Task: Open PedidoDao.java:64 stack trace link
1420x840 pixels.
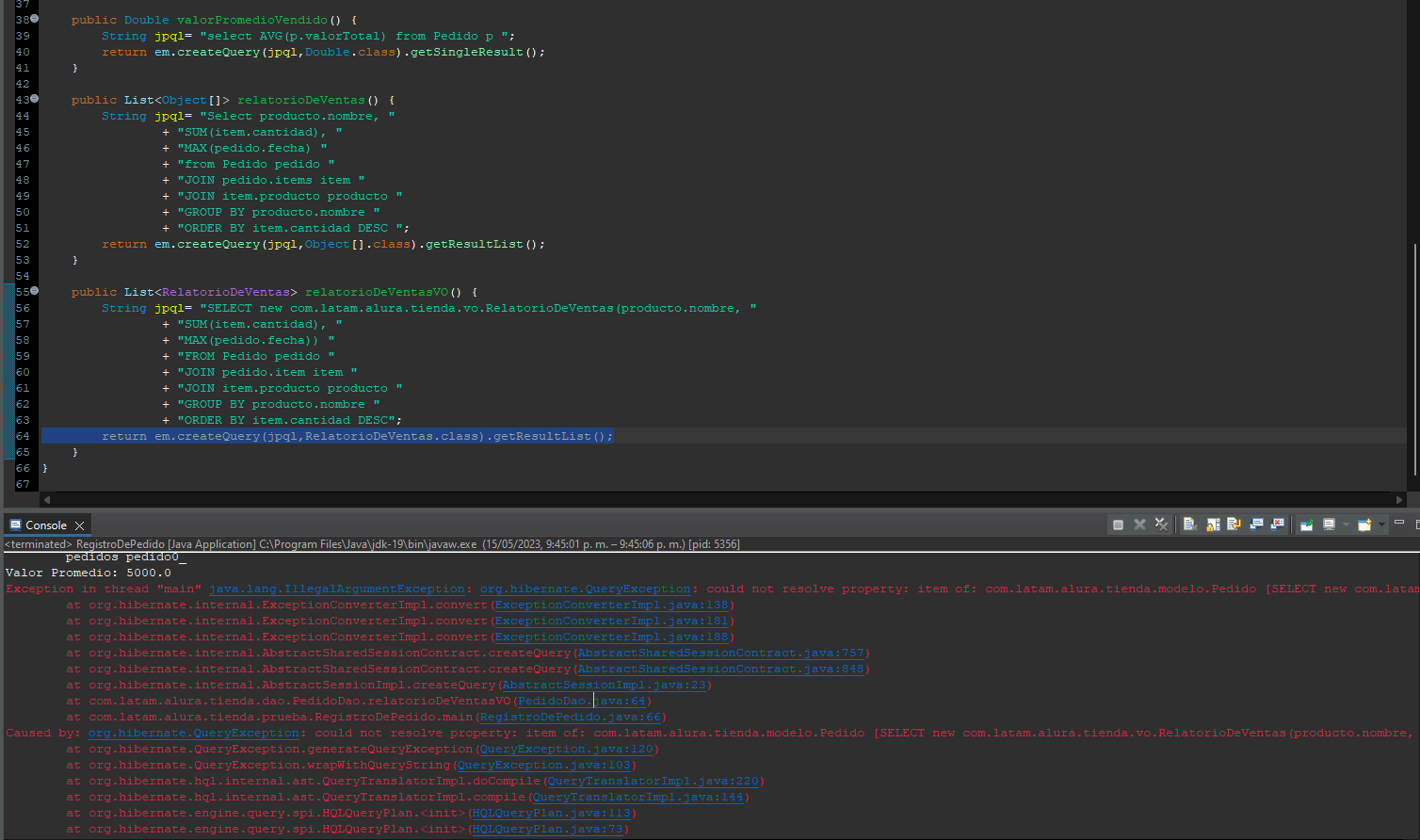Action: pos(582,701)
